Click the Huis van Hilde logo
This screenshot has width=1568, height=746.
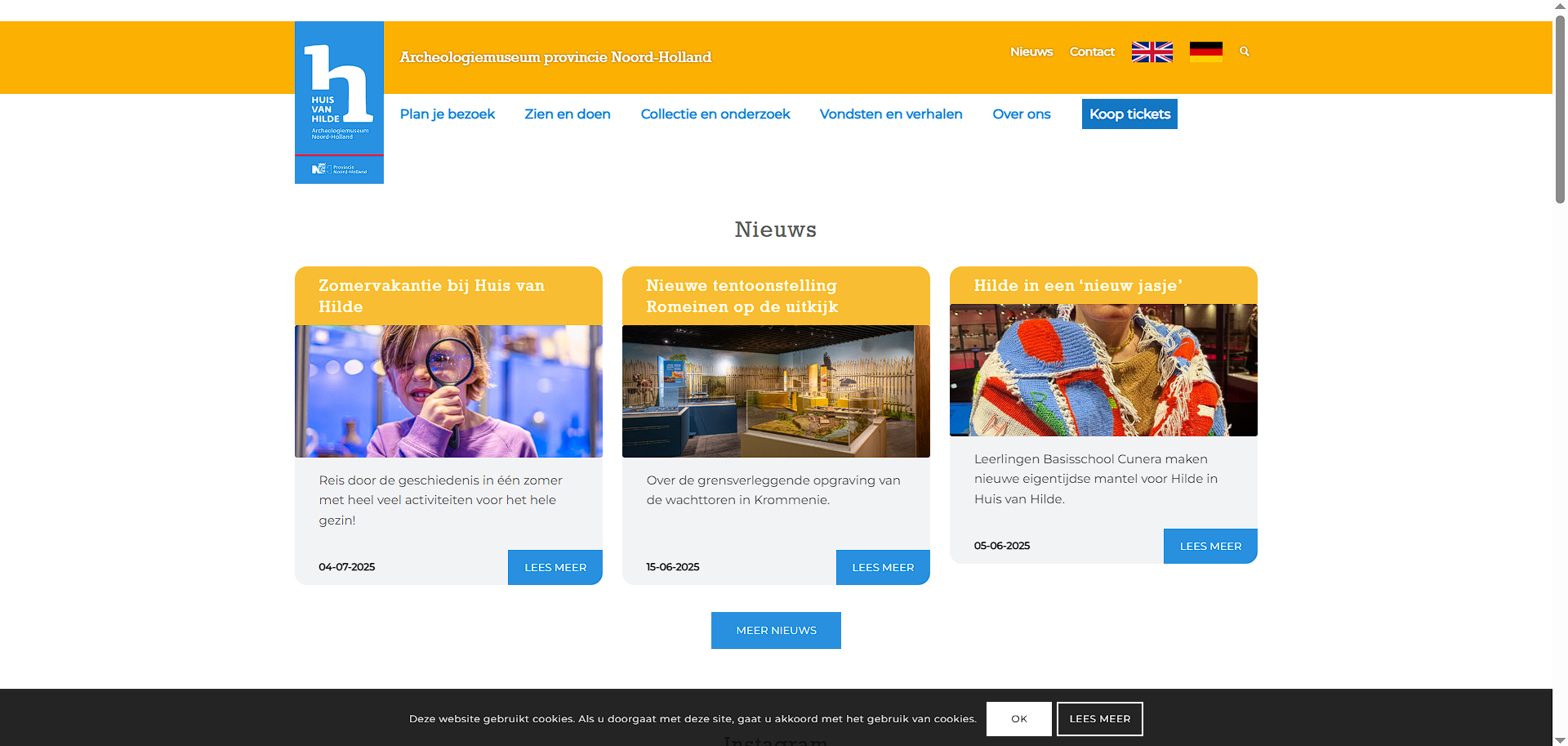pos(339,102)
